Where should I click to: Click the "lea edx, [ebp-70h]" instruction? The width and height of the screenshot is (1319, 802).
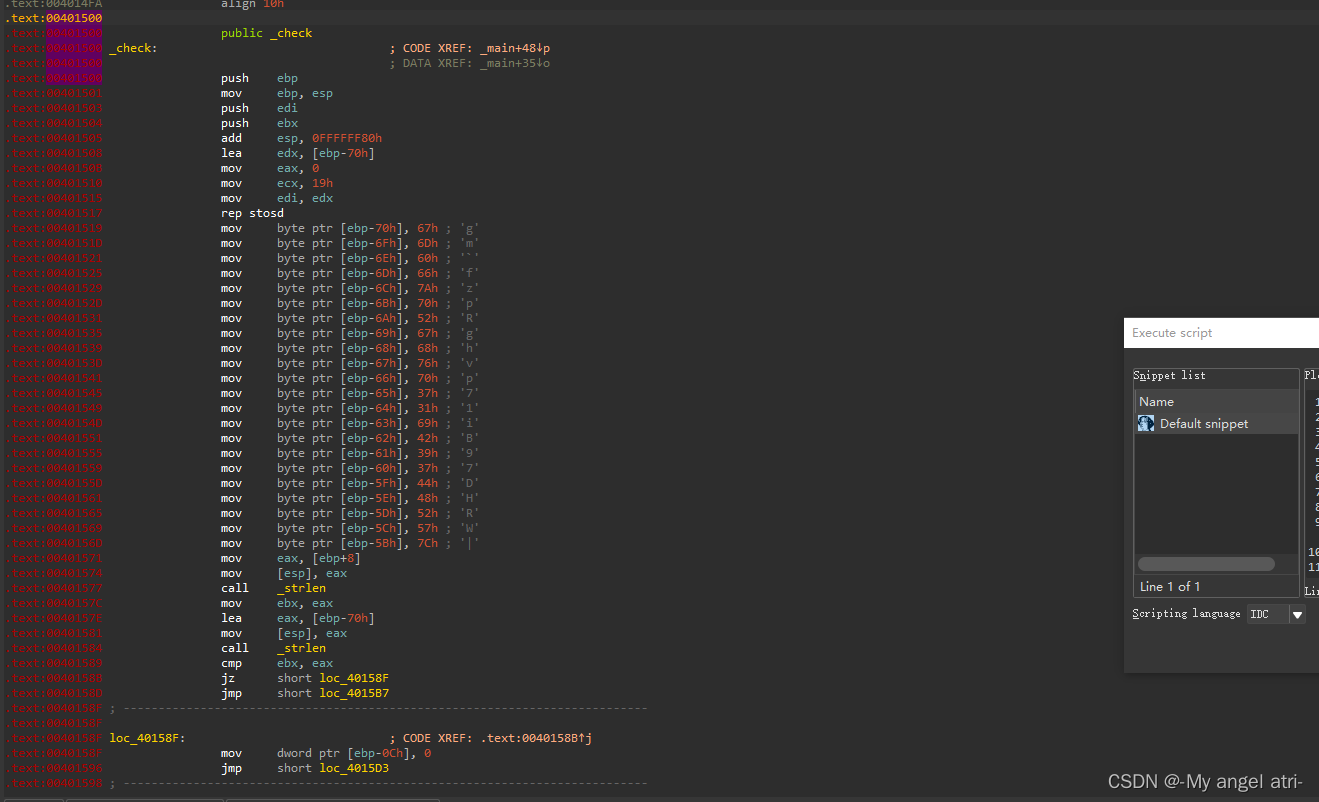tap(297, 153)
